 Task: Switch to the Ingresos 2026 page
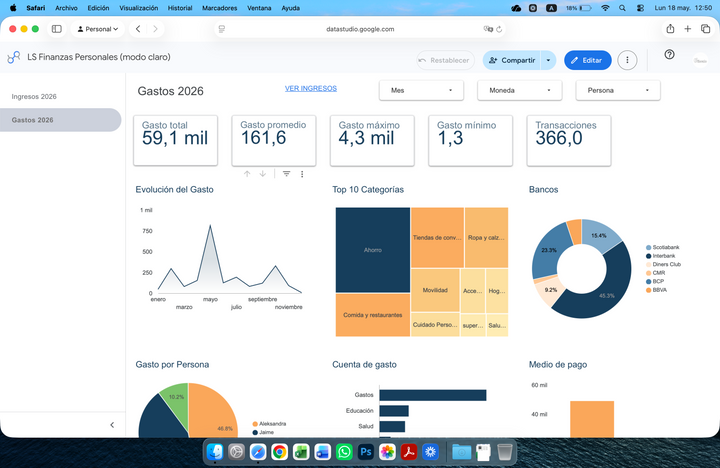click(x=34, y=96)
